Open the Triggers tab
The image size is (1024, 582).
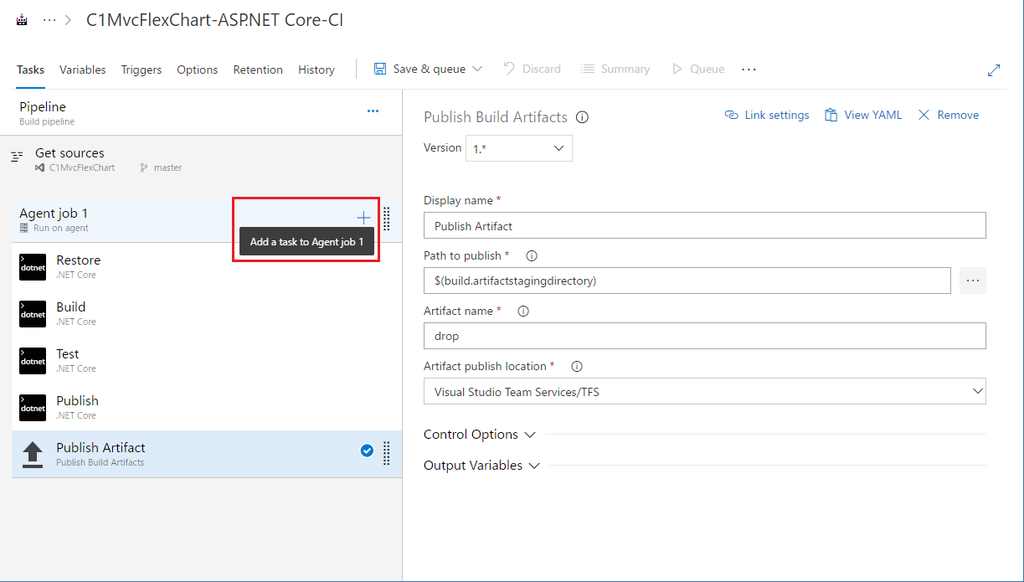pyautogui.click(x=141, y=69)
